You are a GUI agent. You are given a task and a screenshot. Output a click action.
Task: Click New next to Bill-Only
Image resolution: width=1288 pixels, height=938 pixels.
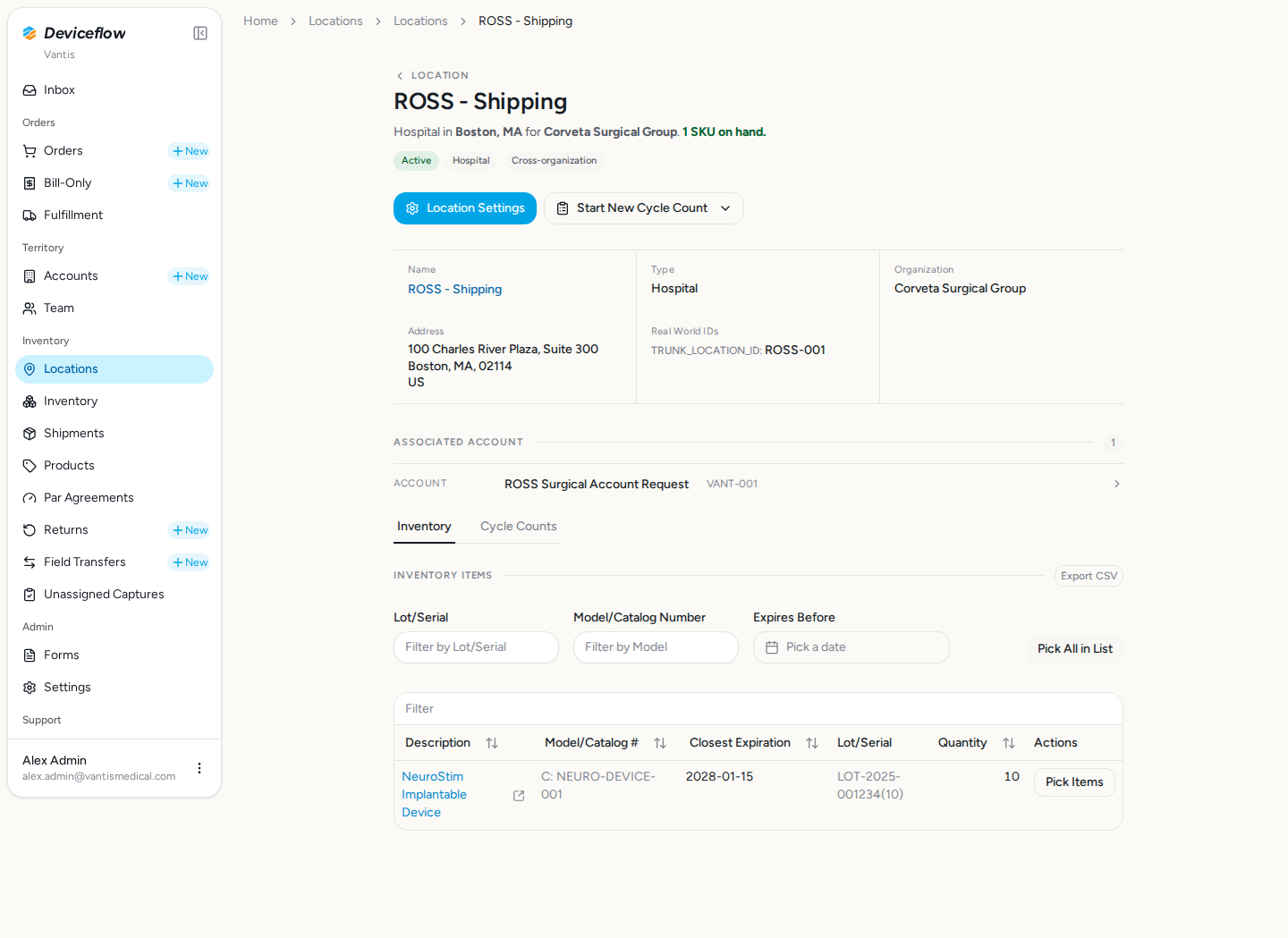click(190, 183)
